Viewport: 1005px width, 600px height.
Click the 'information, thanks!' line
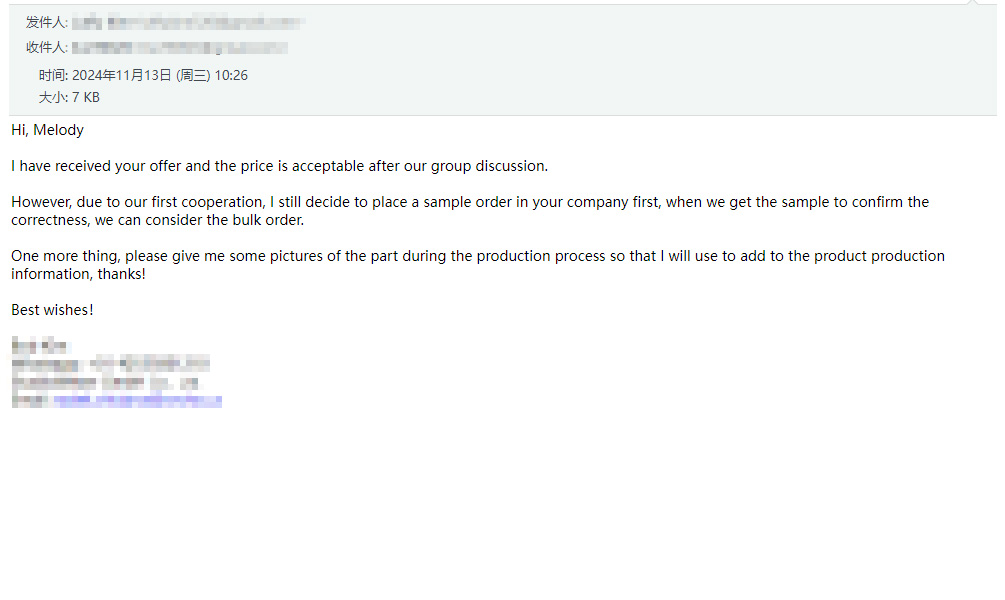pos(78,274)
